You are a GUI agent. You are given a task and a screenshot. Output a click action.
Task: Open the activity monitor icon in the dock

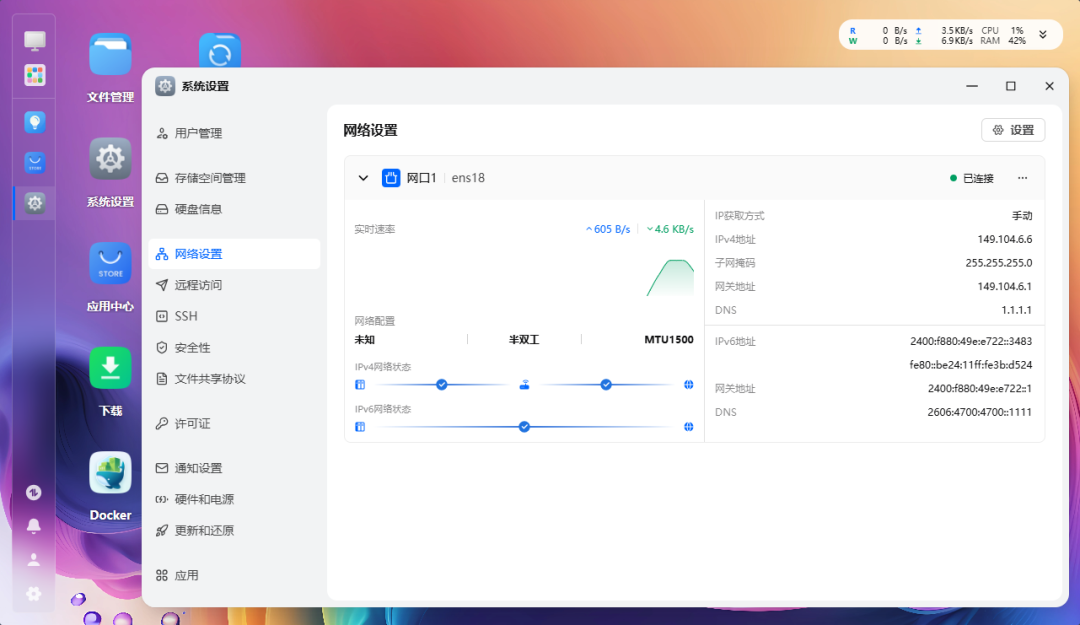coord(34,492)
